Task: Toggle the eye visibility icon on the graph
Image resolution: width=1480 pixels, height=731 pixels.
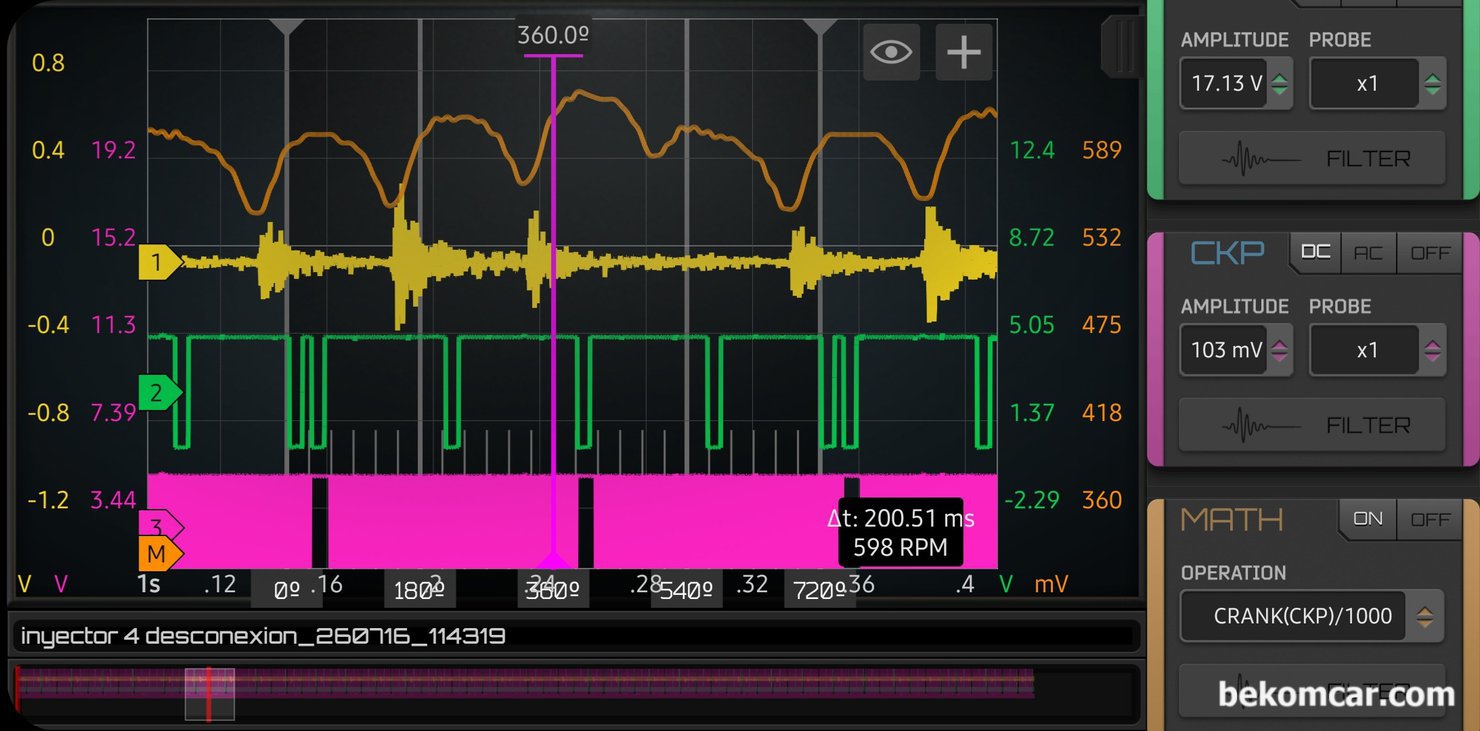Action: pos(891,52)
